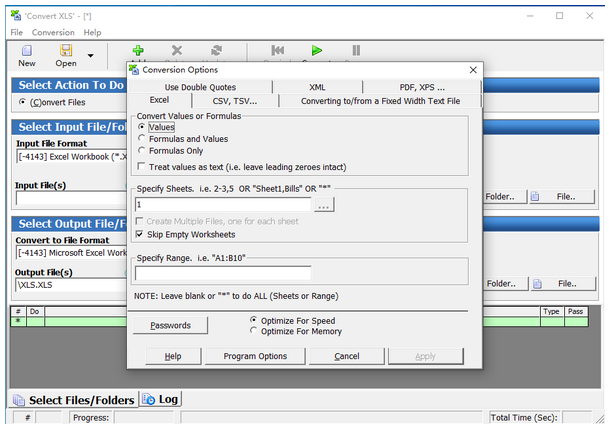Image resolution: width=609 pixels, height=428 pixels.
Task: Select Optimize For Memory option
Action: [254, 331]
